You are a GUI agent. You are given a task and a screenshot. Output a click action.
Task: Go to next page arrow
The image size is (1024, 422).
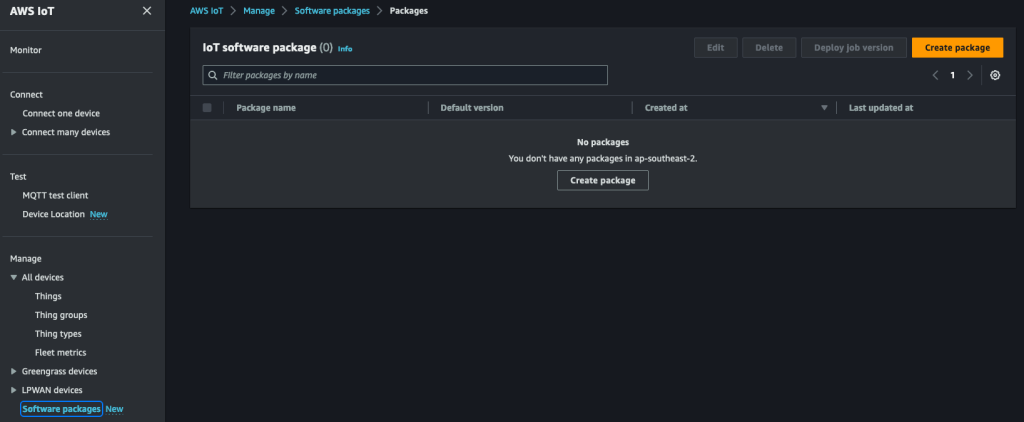tap(970, 75)
